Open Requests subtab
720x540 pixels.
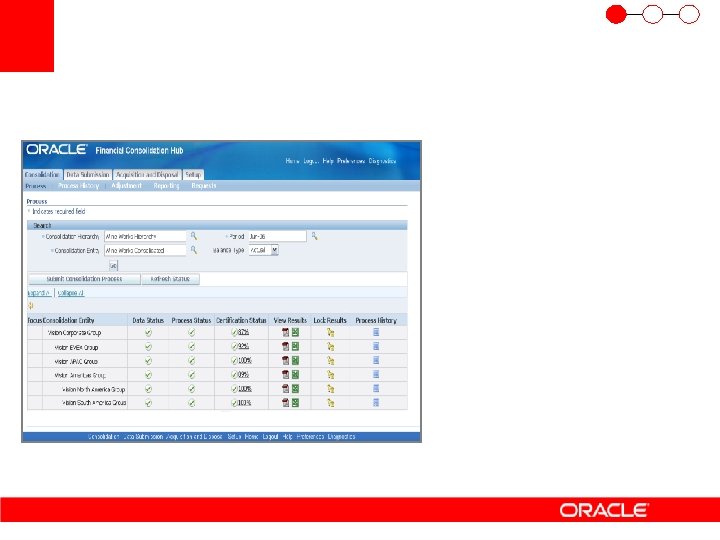204,186
